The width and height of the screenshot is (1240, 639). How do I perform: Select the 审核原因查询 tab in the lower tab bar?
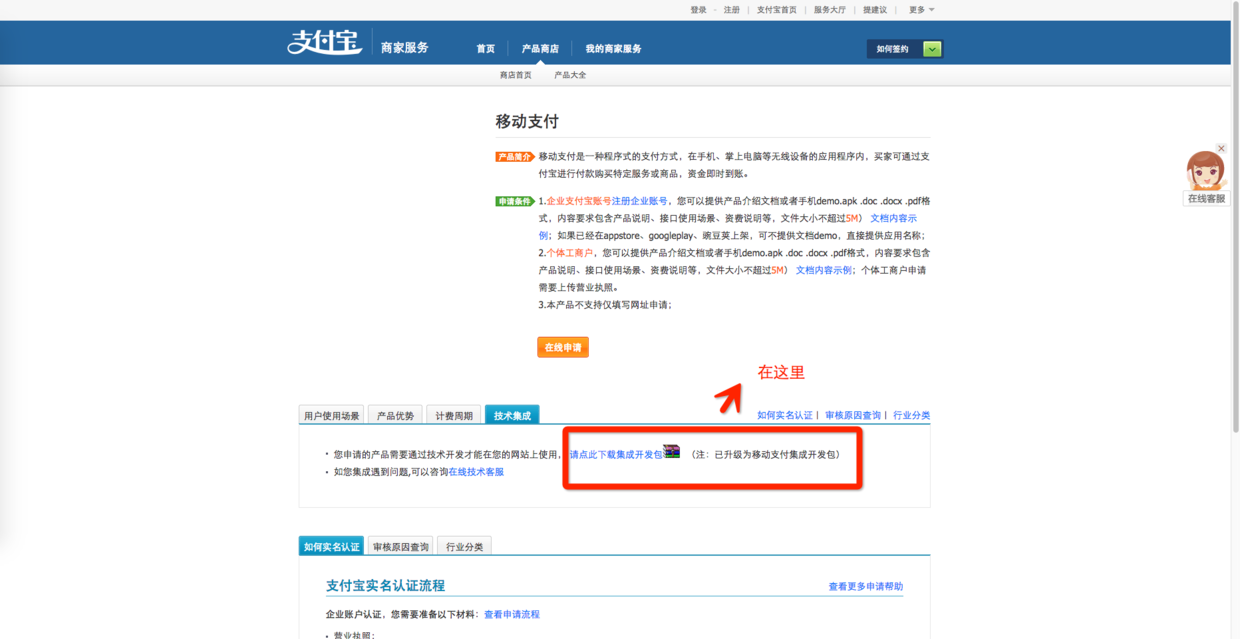(400, 546)
